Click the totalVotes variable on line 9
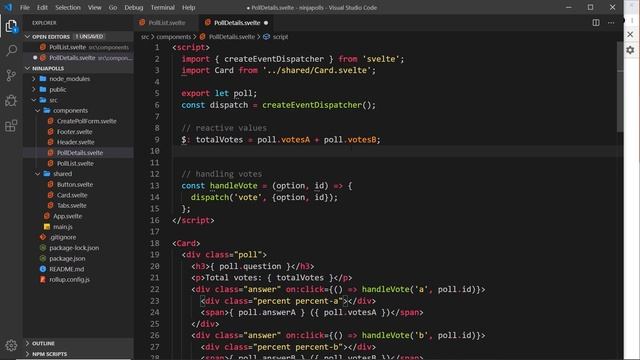 click(x=219, y=140)
